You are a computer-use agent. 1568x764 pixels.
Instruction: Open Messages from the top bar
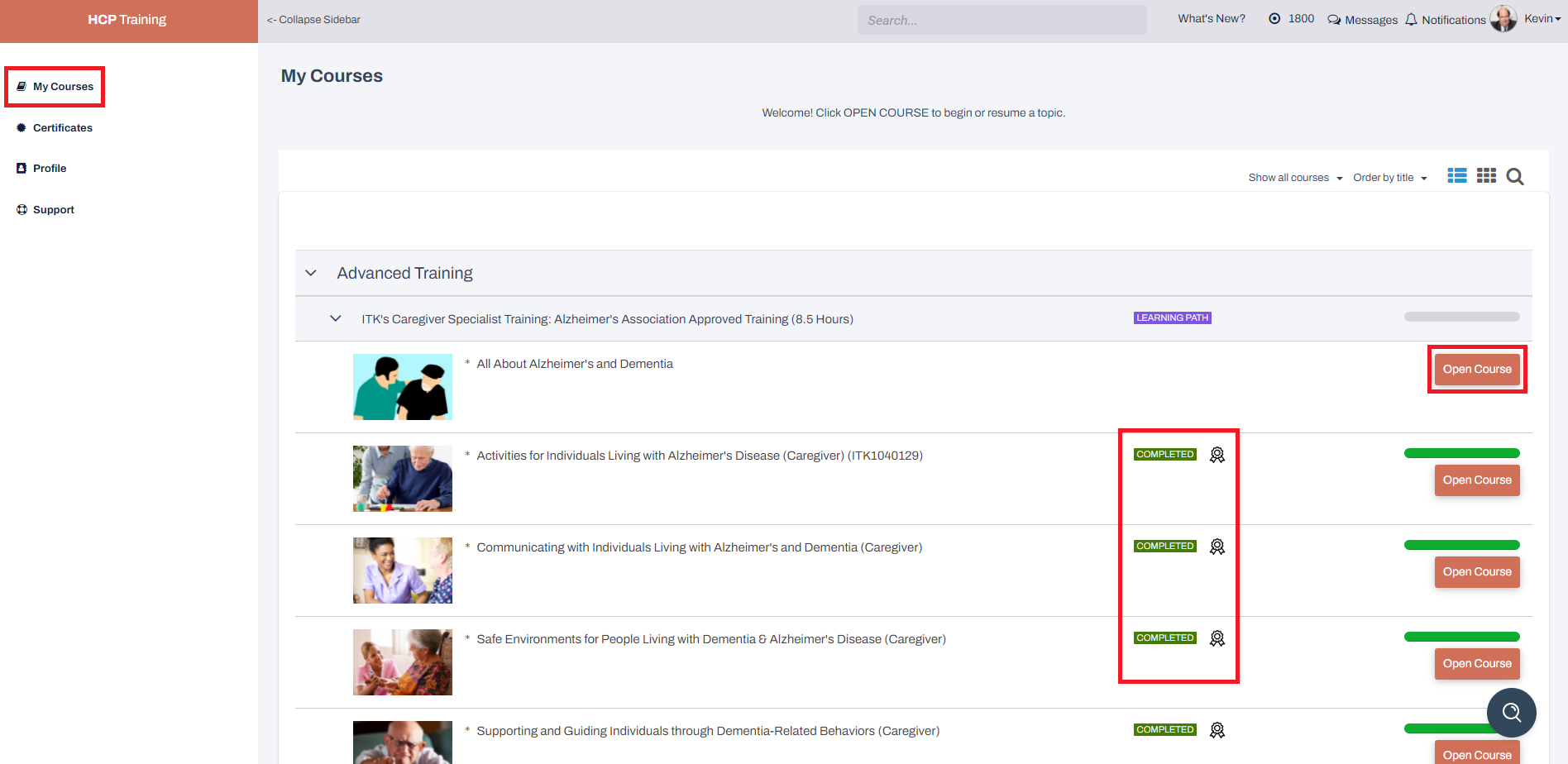tap(1362, 20)
